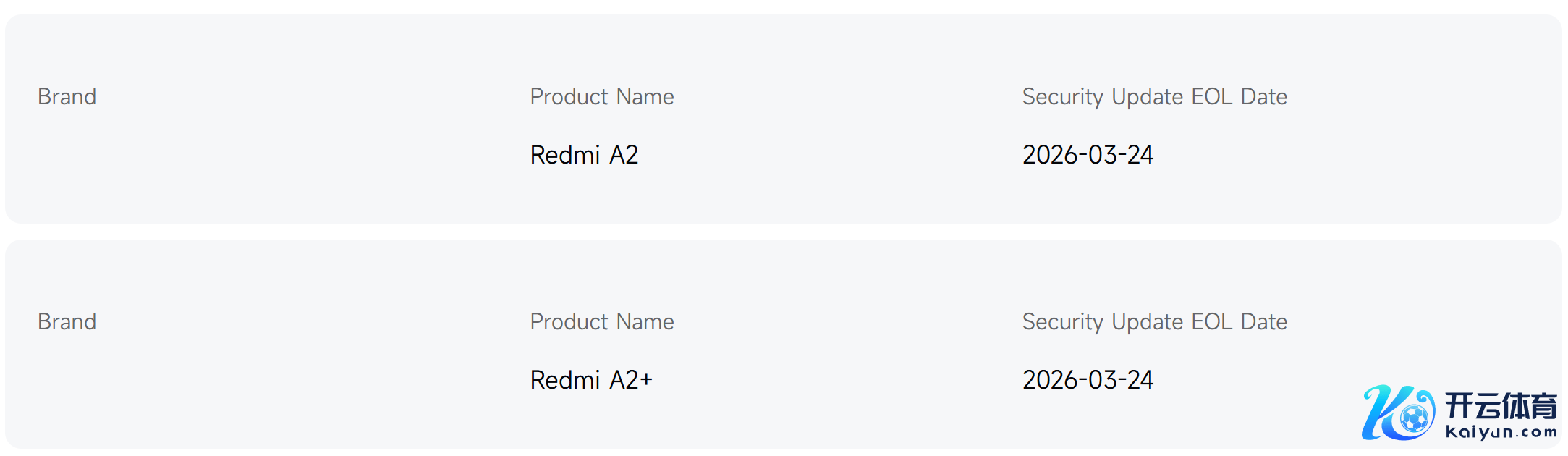Click the Brand label in the Redmi A2+ card
Viewport: 1568px width, 456px height.
(x=67, y=322)
